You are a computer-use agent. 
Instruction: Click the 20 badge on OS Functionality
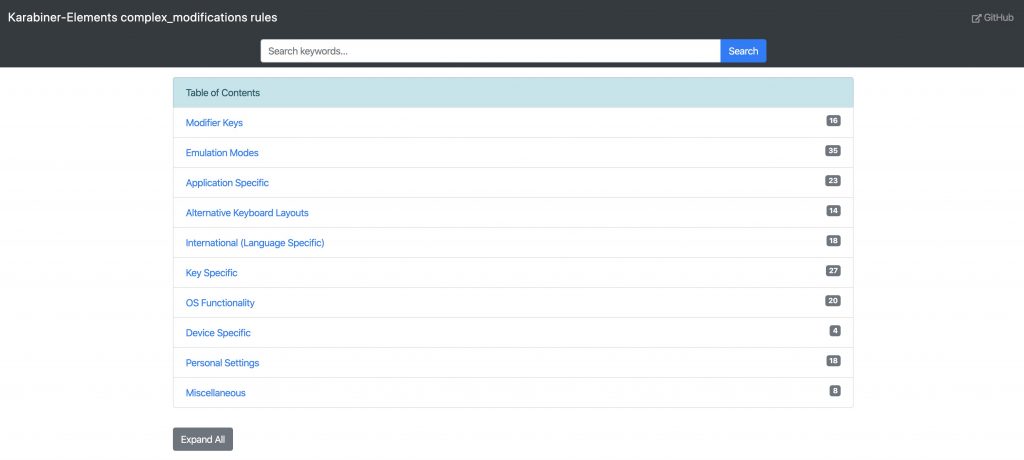(833, 301)
